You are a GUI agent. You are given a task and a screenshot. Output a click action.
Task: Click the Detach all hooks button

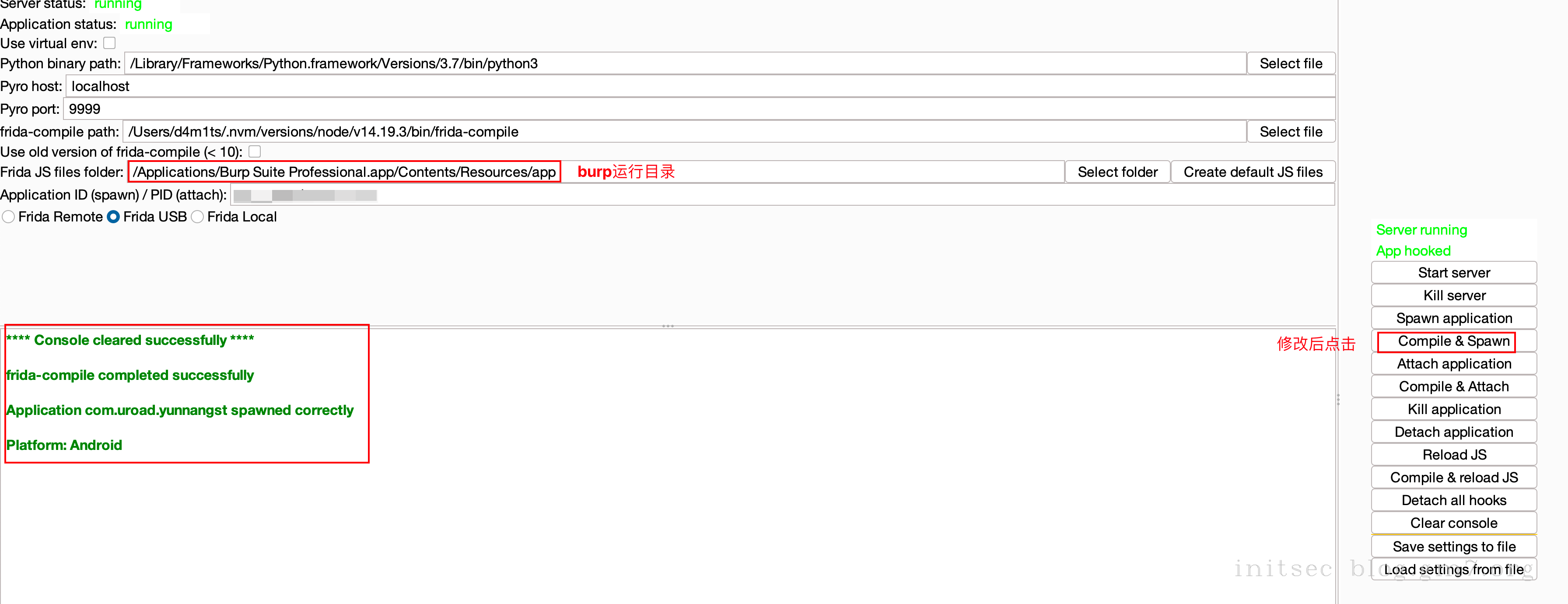click(1453, 500)
